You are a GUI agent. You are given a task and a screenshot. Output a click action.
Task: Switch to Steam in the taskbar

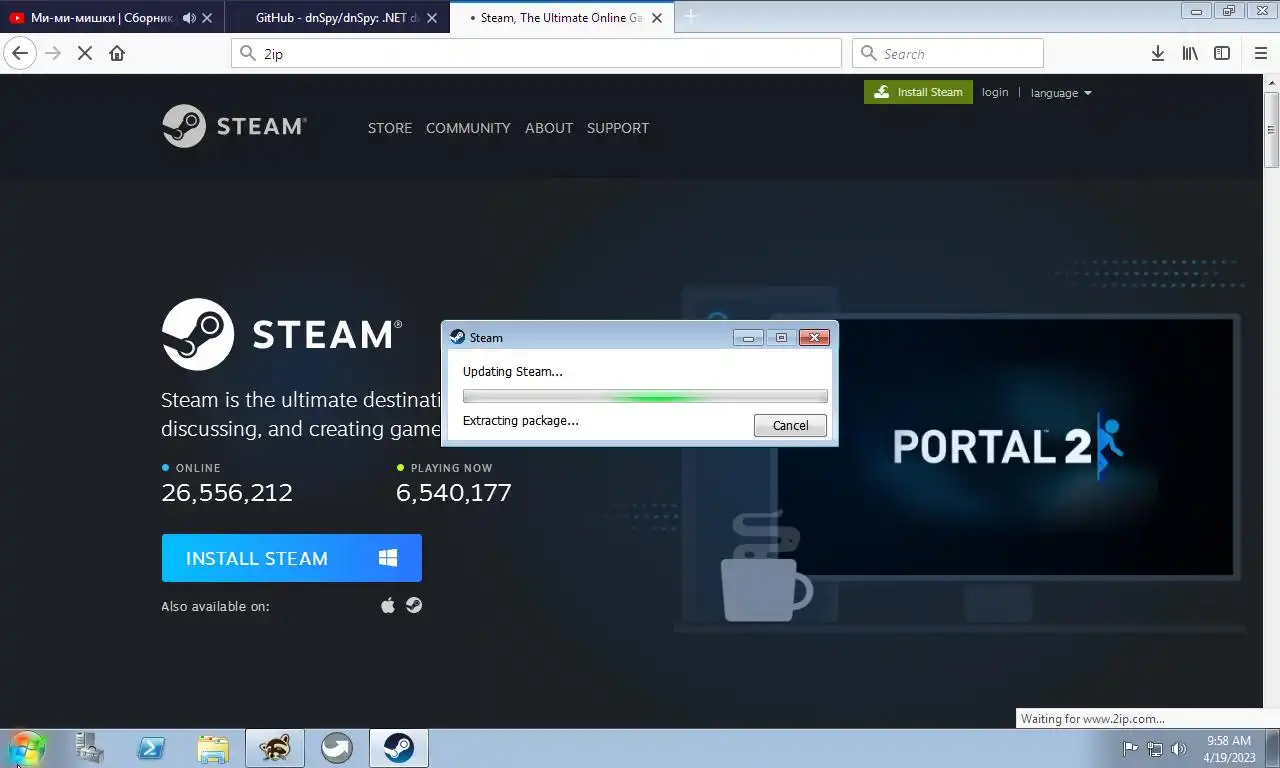[399, 747]
